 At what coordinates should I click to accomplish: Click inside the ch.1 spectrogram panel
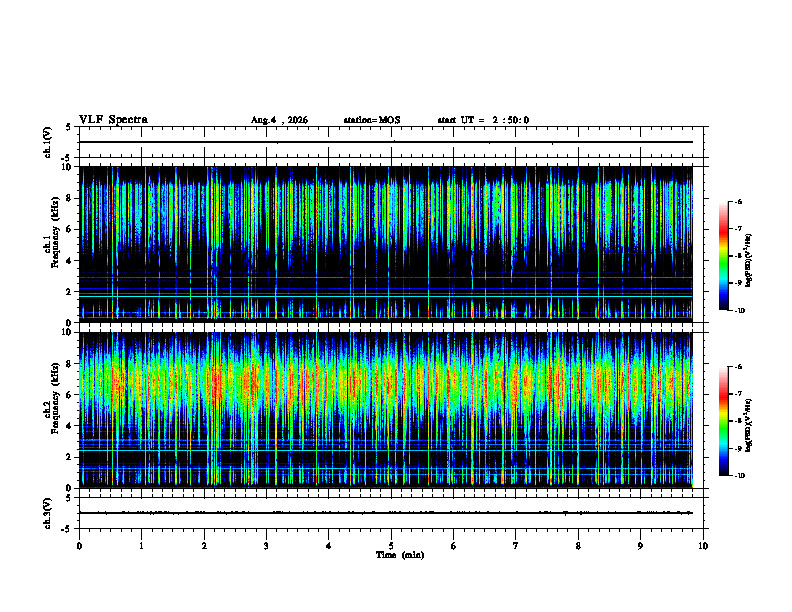point(386,244)
